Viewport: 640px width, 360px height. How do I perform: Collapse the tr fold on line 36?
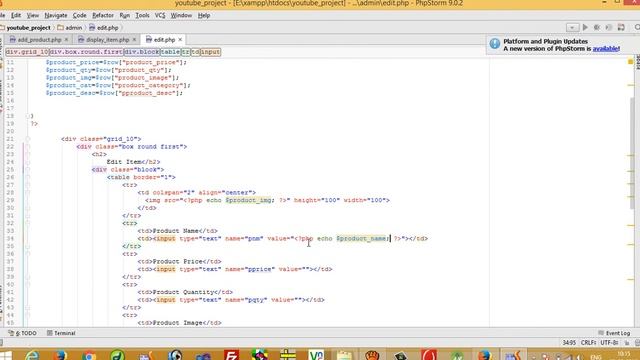click(x=27, y=254)
